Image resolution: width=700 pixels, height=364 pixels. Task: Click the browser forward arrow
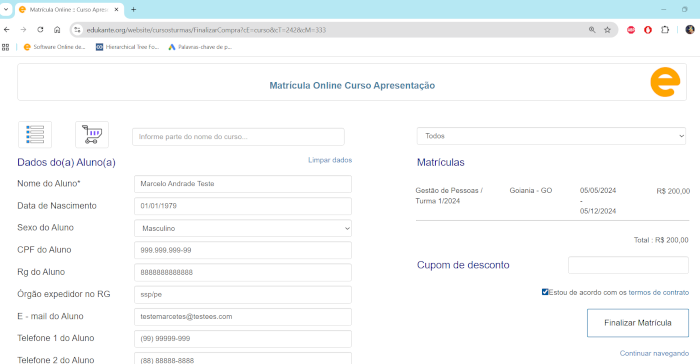point(23,30)
